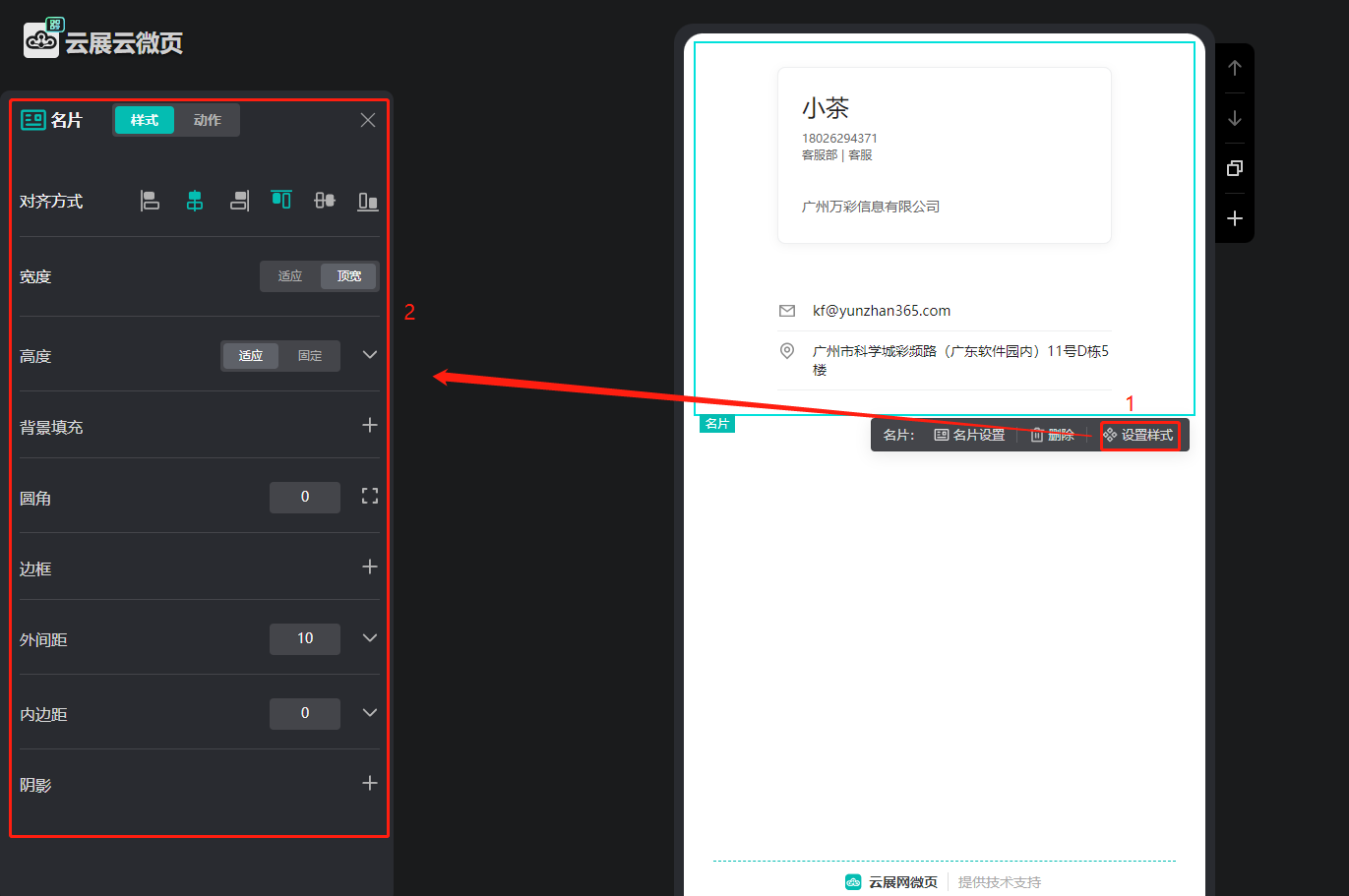Set height to 固定

(310, 356)
